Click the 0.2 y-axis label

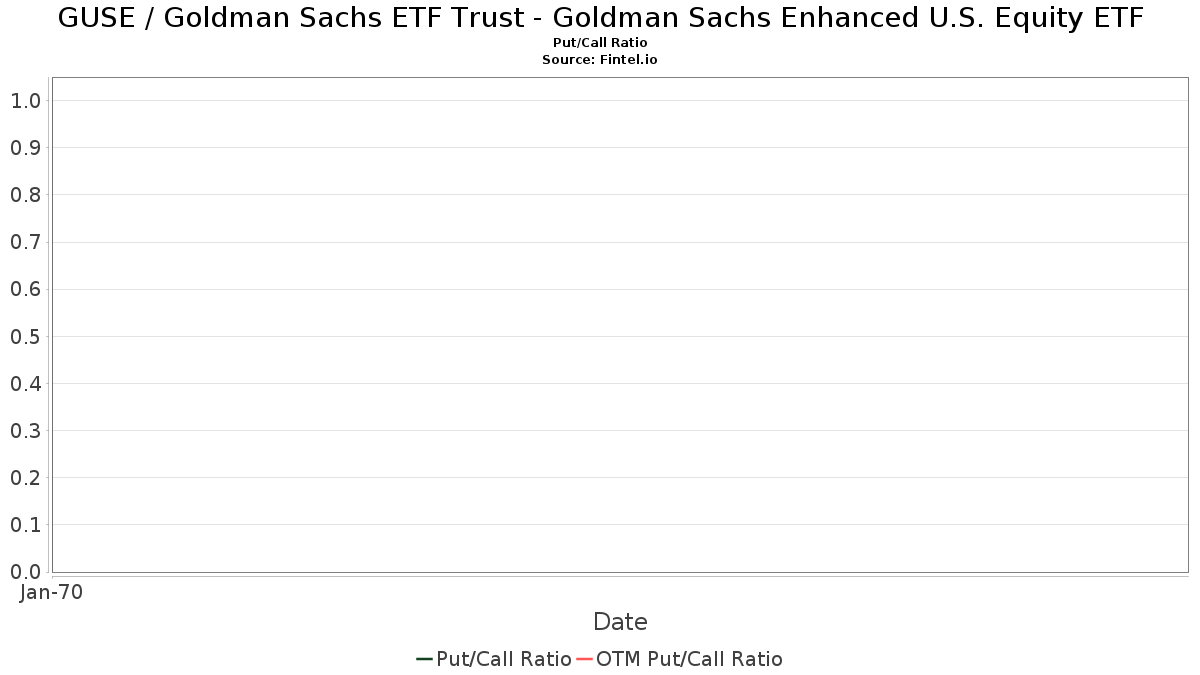click(x=25, y=478)
